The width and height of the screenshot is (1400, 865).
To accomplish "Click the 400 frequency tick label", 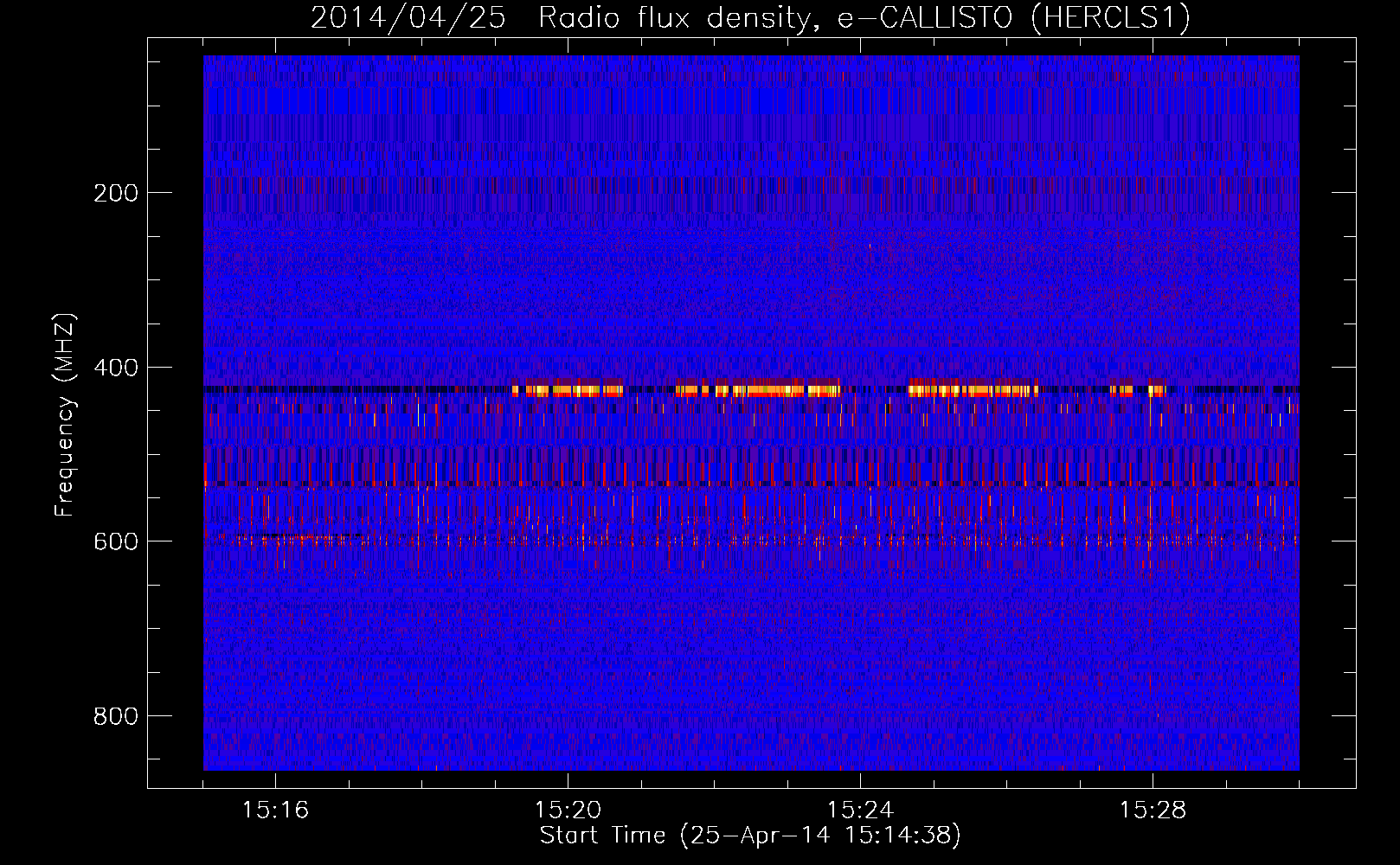I will point(116,368).
